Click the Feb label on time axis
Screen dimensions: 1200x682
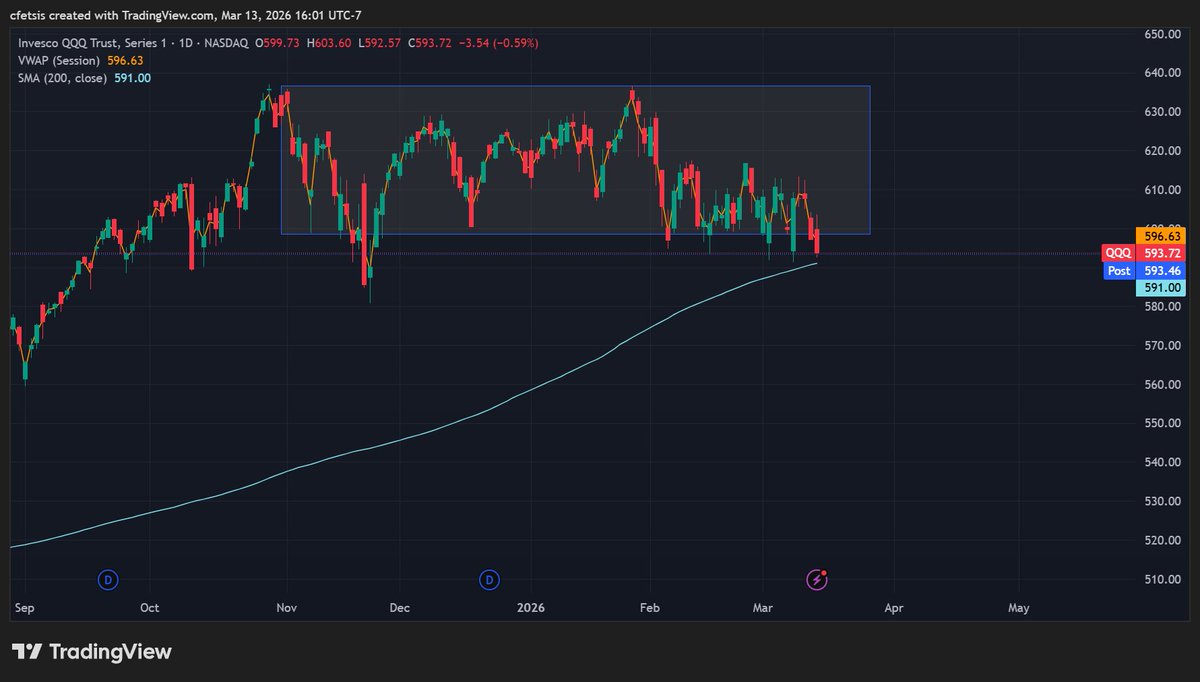point(652,608)
